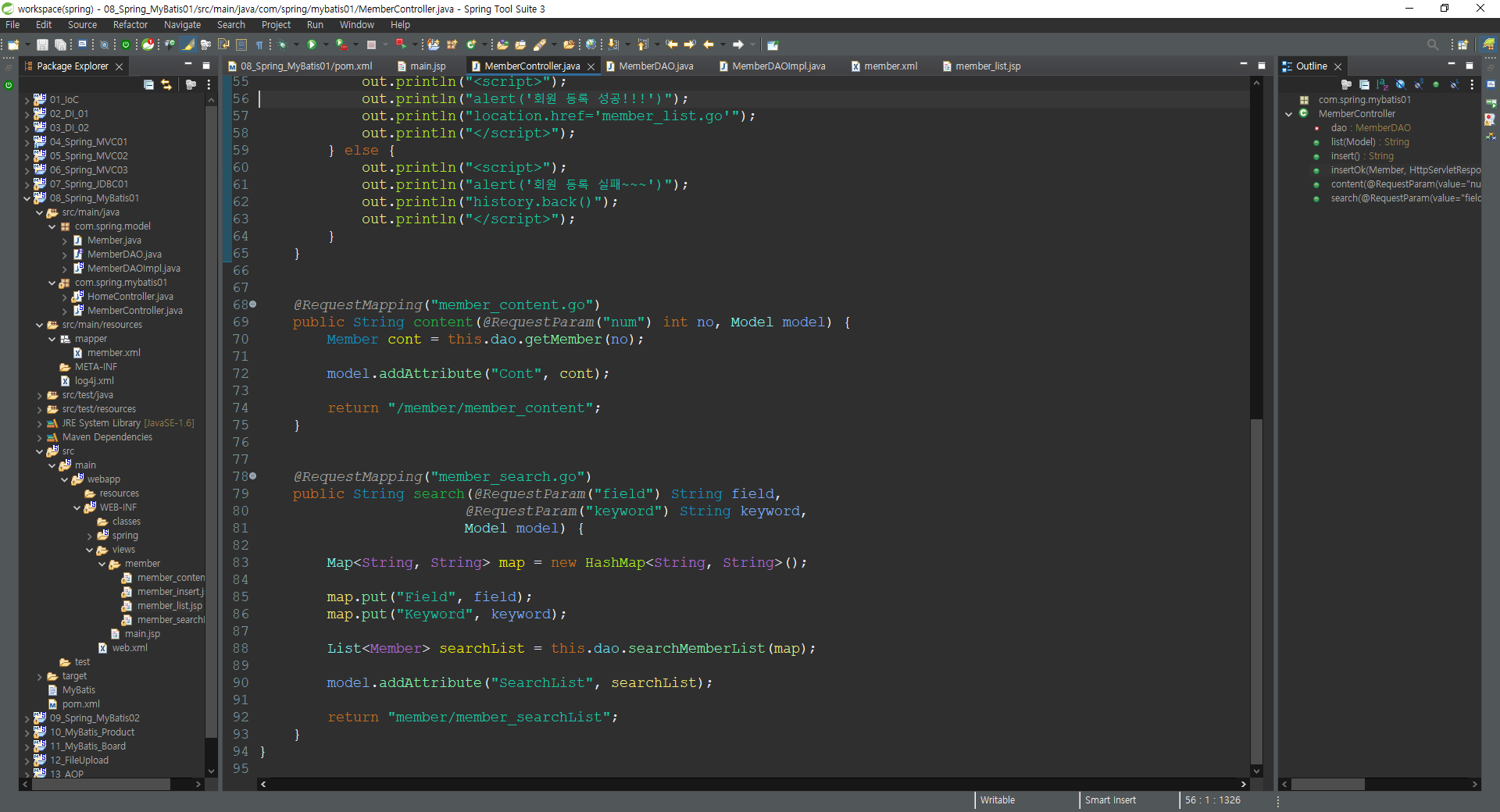Collapse the 08_Spring_MyBatis01 project node
The image size is (1500, 812).
click(27, 198)
